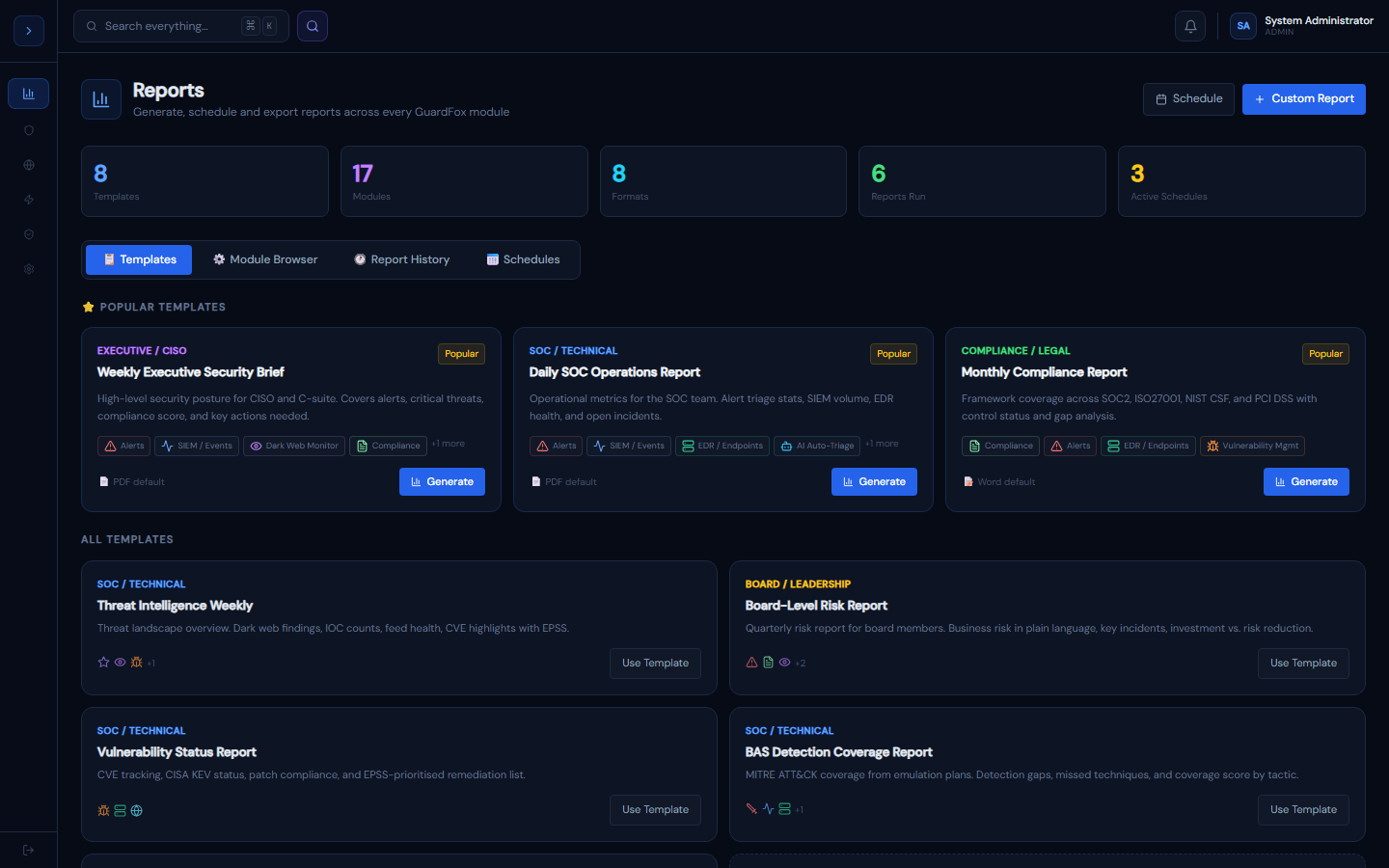Open the shield-check sidebar icon

click(x=29, y=234)
